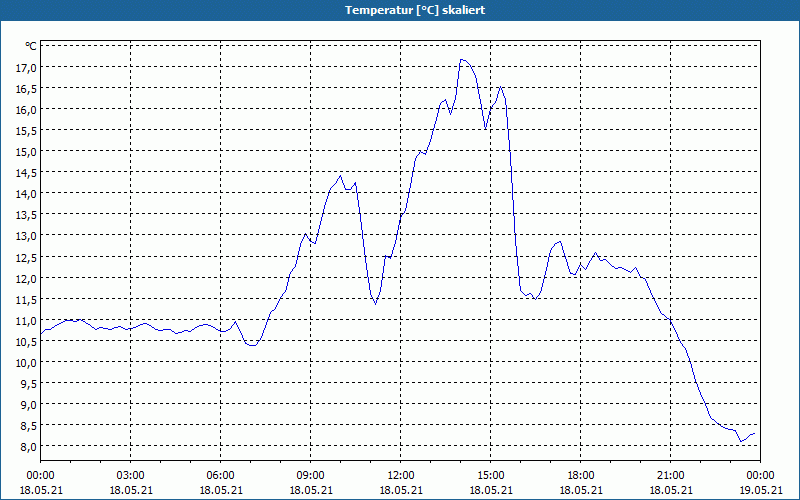Image resolution: width=800 pixels, height=500 pixels.
Task: Click the curve's starting point at 00:00
Action: [x=41, y=332]
